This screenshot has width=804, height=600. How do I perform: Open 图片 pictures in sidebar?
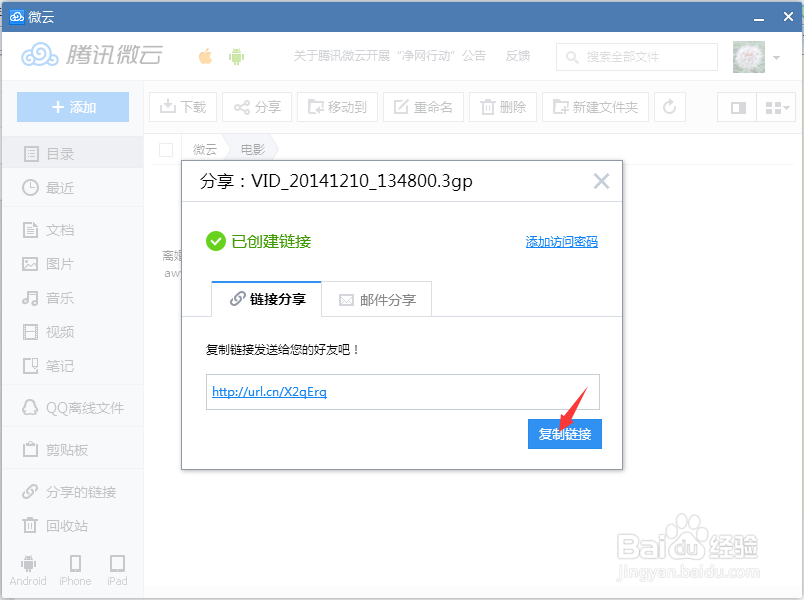[x=73, y=264]
